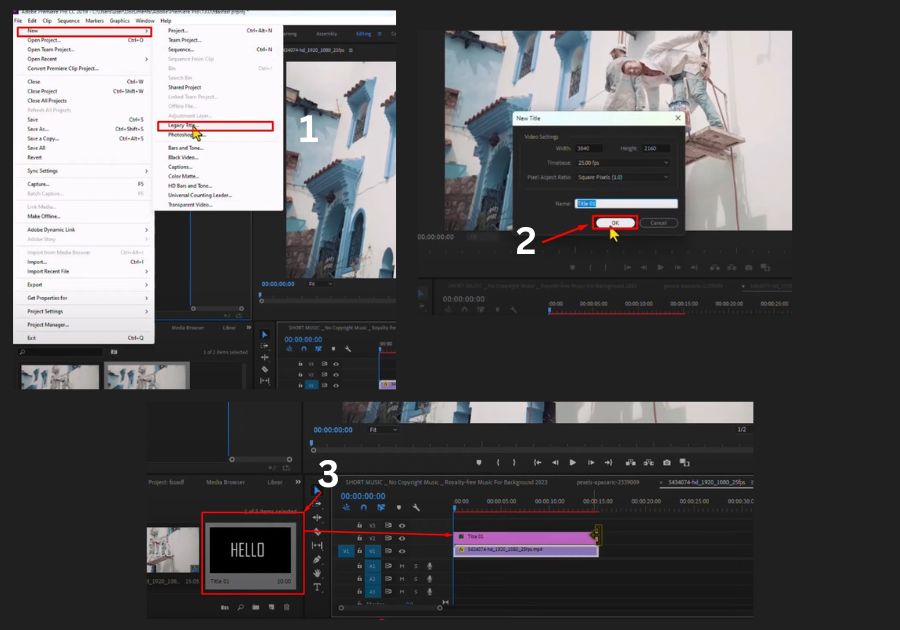This screenshot has width=900, height=630.
Task: Click Export Frame camera icon in bottom monitor
Action: tap(666, 462)
